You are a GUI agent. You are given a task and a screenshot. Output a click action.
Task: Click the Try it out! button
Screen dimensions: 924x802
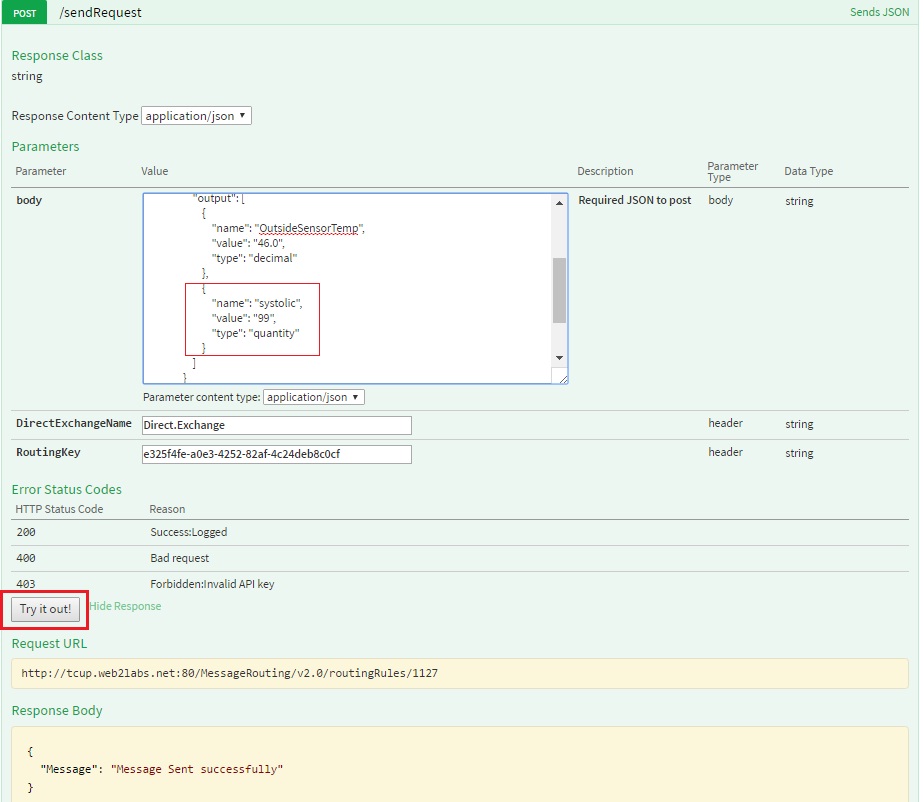45,609
